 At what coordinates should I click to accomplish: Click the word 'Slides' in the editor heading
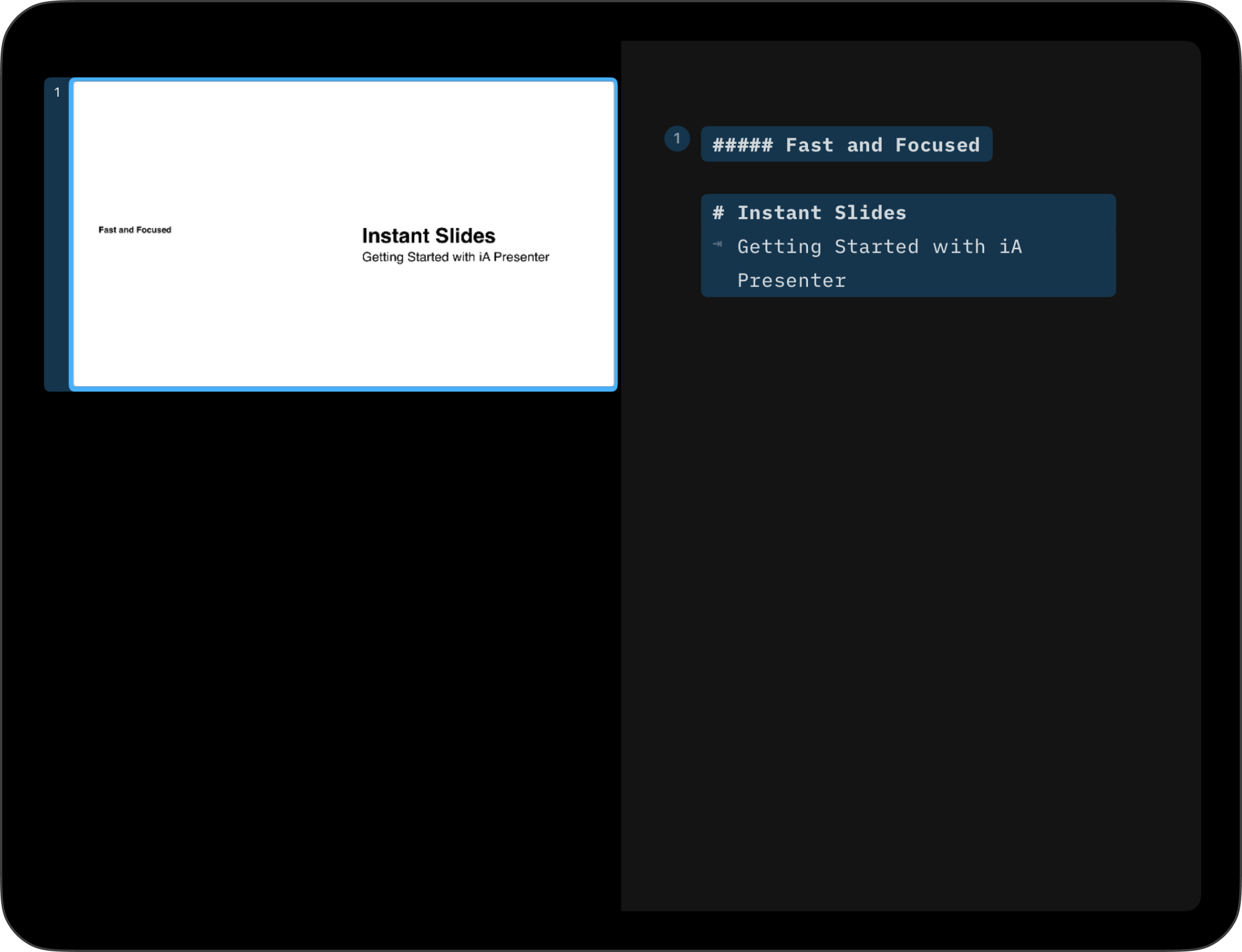pos(870,213)
